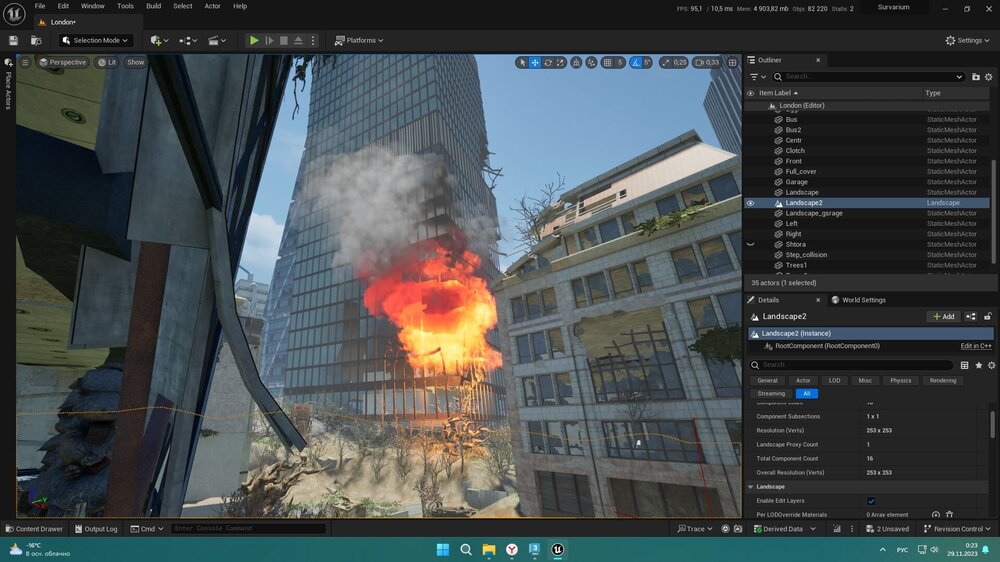Toggle grid snapping icon in viewport
The width and height of the screenshot is (1000, 562).
[x=607, y=62]
